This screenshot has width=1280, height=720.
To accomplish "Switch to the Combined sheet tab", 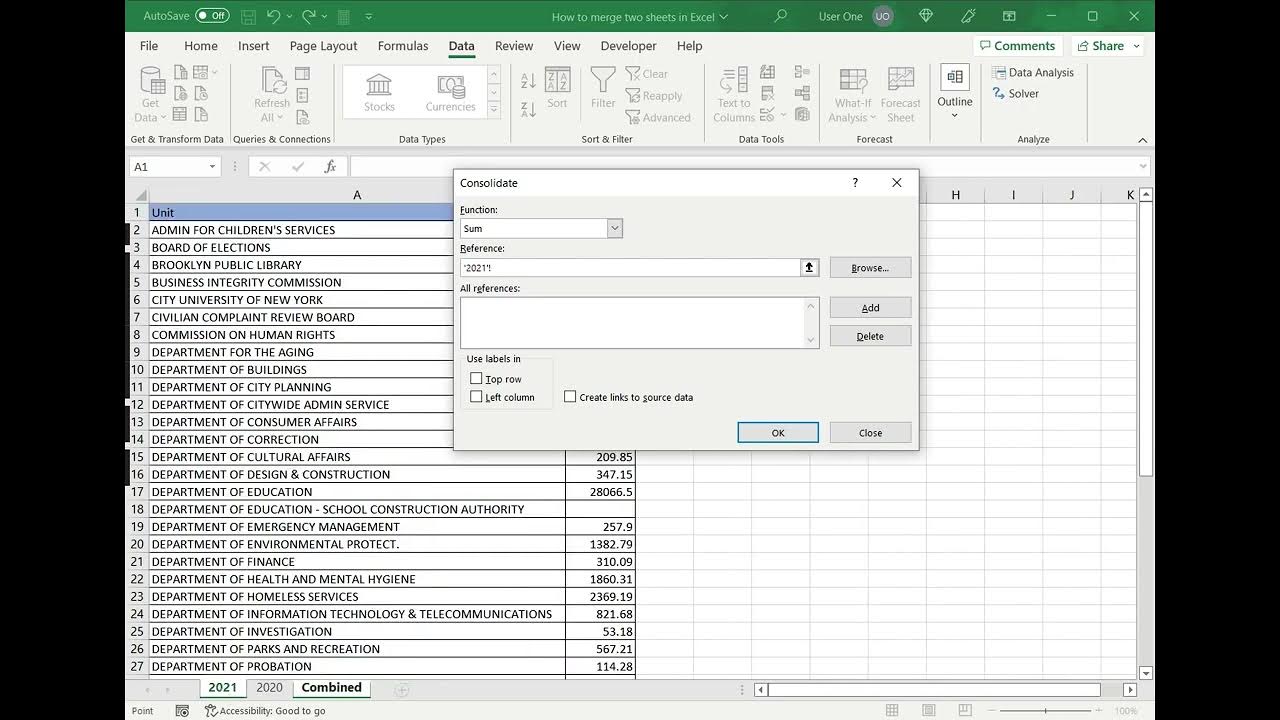I will click(x=331, y=688).
